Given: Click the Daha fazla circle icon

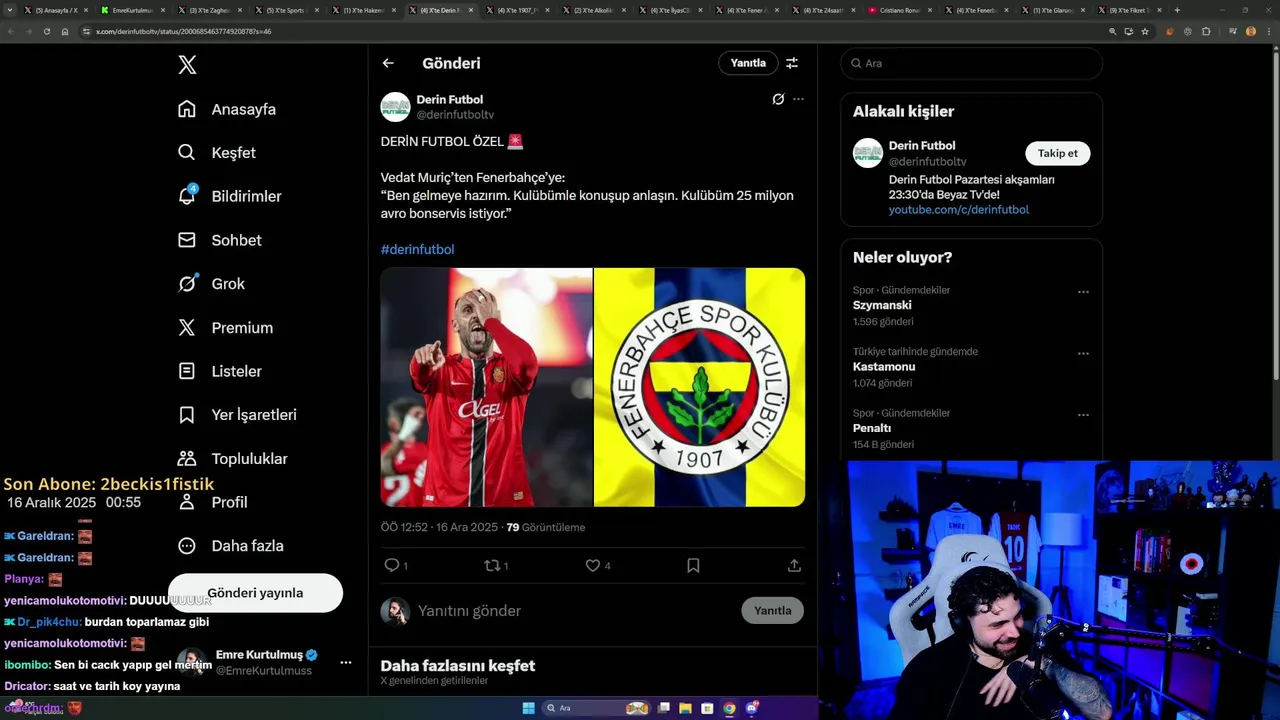Looking at the screenshot, I should tap(187, 546).
